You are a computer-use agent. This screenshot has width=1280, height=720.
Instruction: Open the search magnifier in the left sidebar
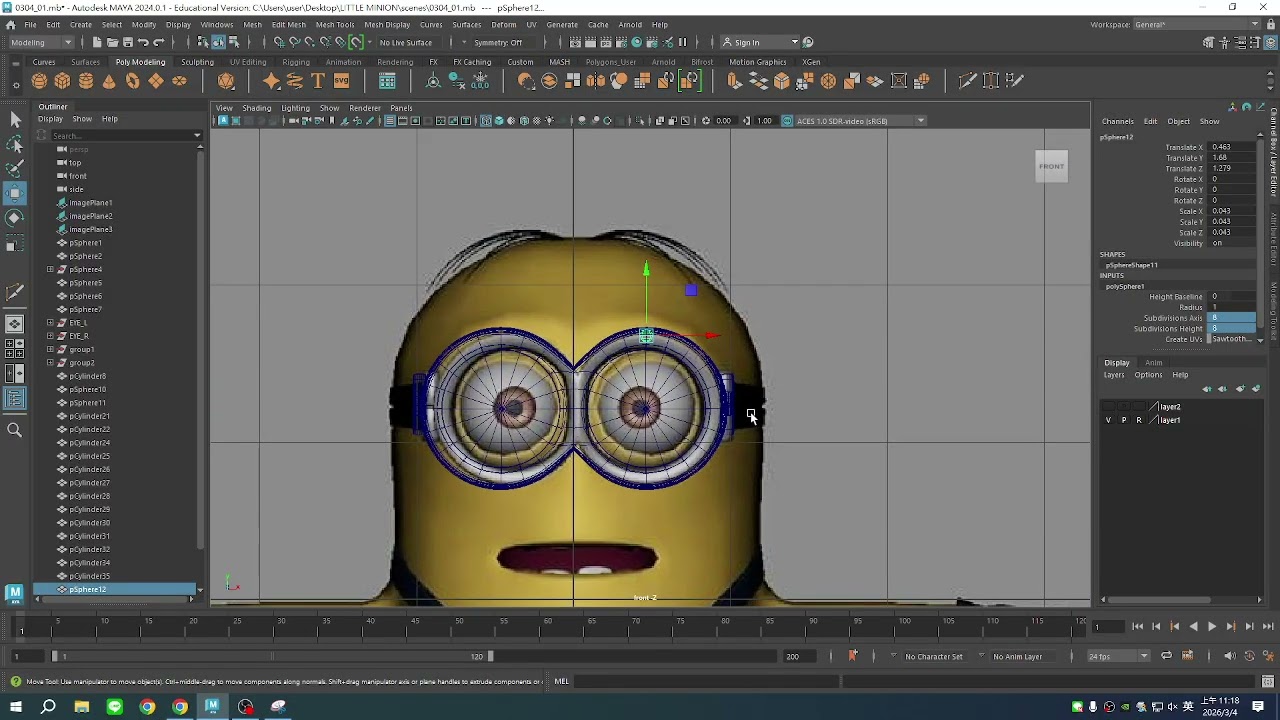15,430
